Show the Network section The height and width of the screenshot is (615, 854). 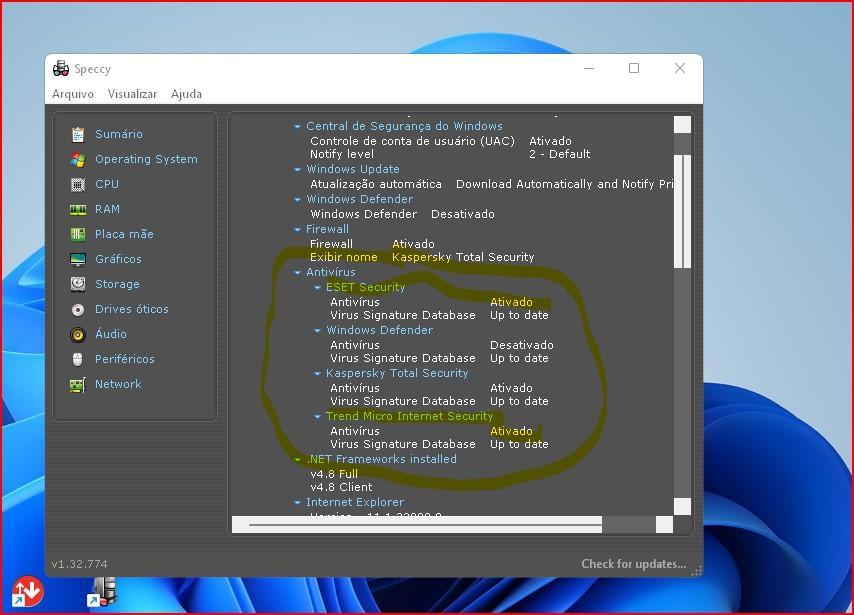[x=118, y=384]
